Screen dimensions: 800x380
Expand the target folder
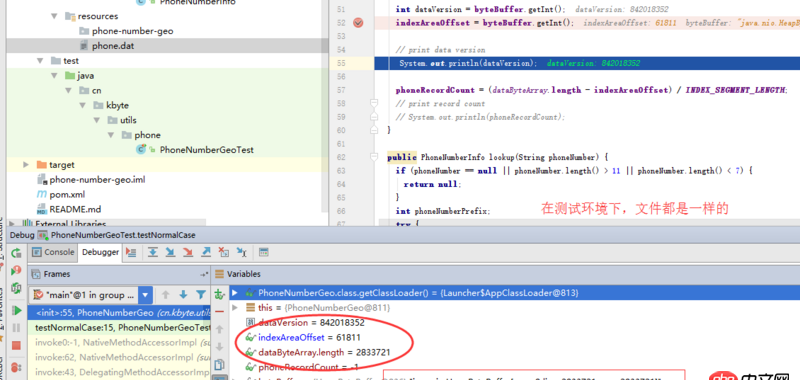pos(26,165)
